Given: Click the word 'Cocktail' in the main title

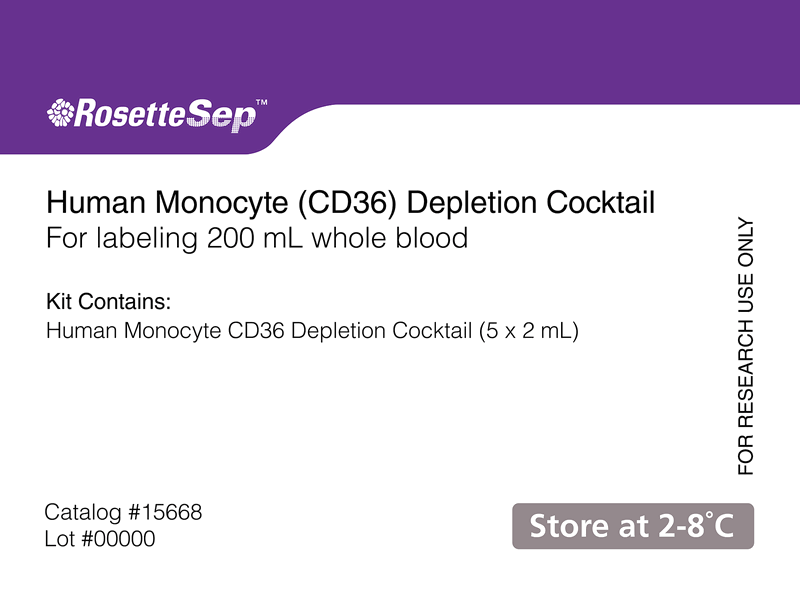Looking at the screenshot, I should 601,203.
